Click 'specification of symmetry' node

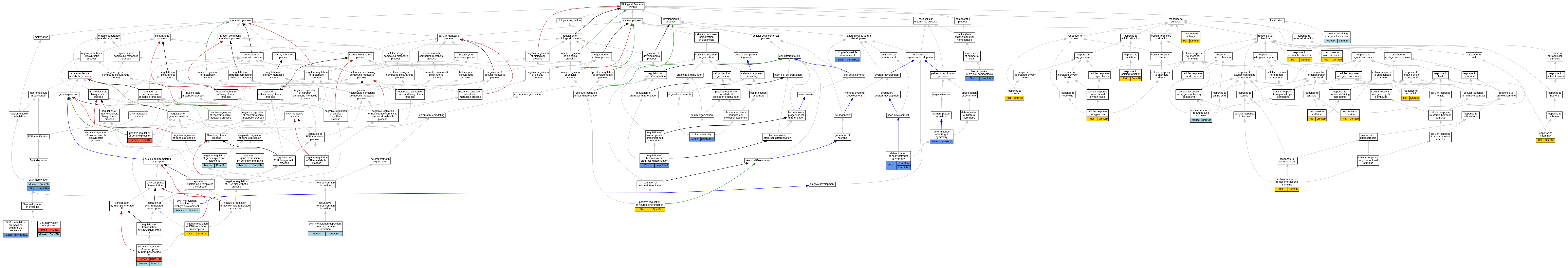(969, 94)
